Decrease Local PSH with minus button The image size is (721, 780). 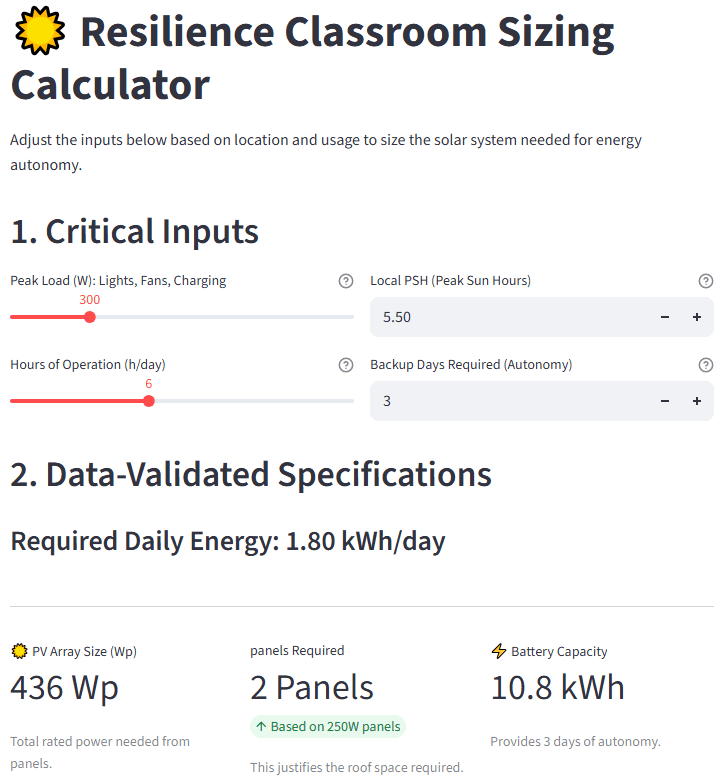pyautogui.click(x=665, y=317)
